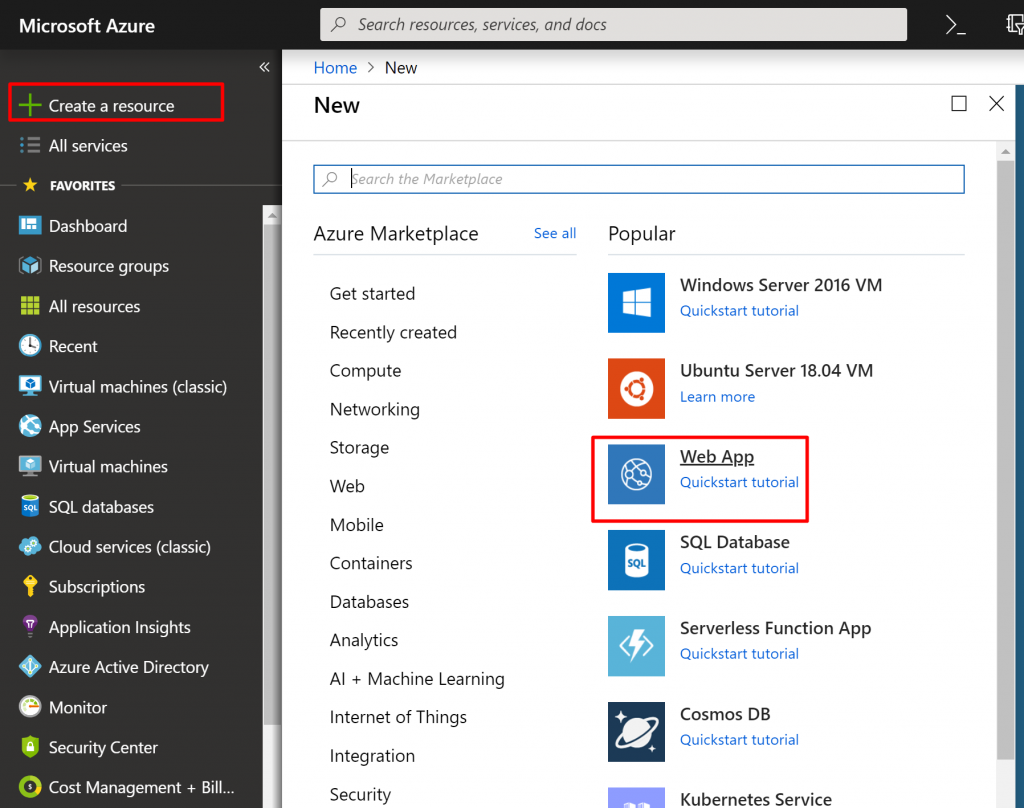The height and width of the screenshot is (808, 1024).
Task: Click the Serverless Function App title text
Action: point(775,628)
